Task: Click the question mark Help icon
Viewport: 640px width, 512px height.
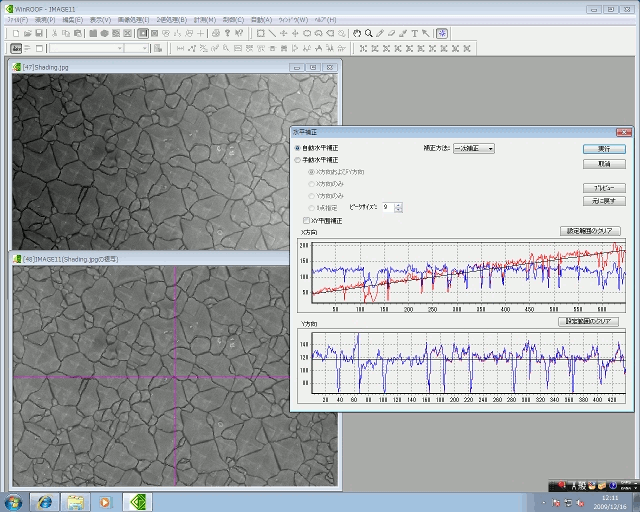Action: coord(227,33)
